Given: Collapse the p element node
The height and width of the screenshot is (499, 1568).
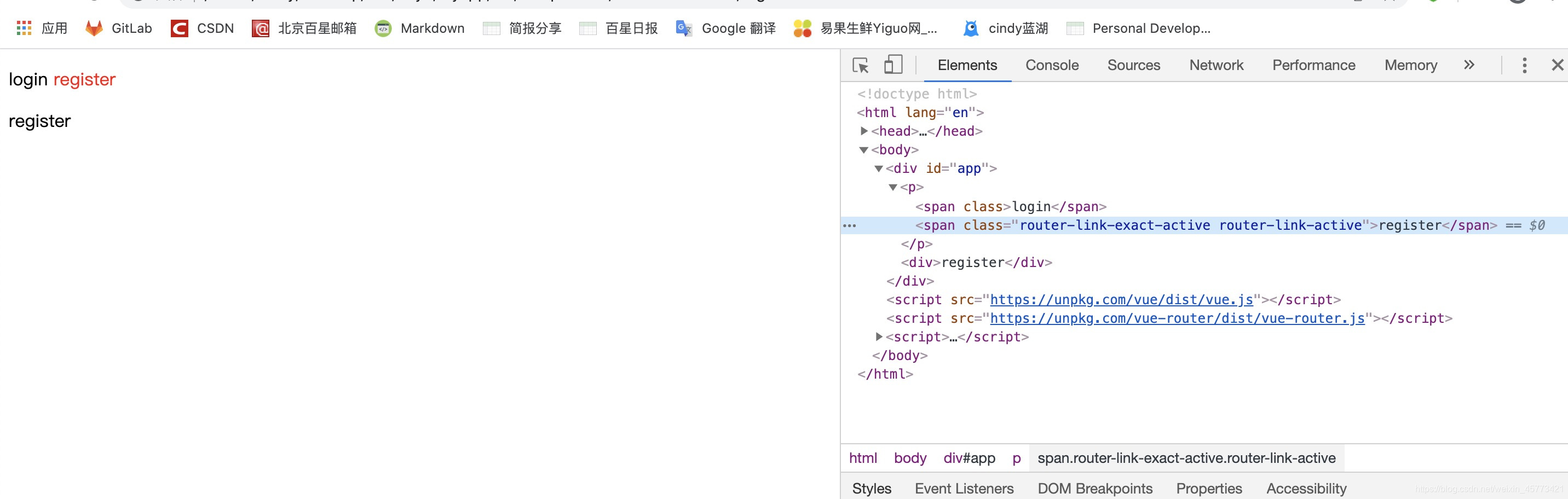Looking at the screenshot, I should coord(893,188).
